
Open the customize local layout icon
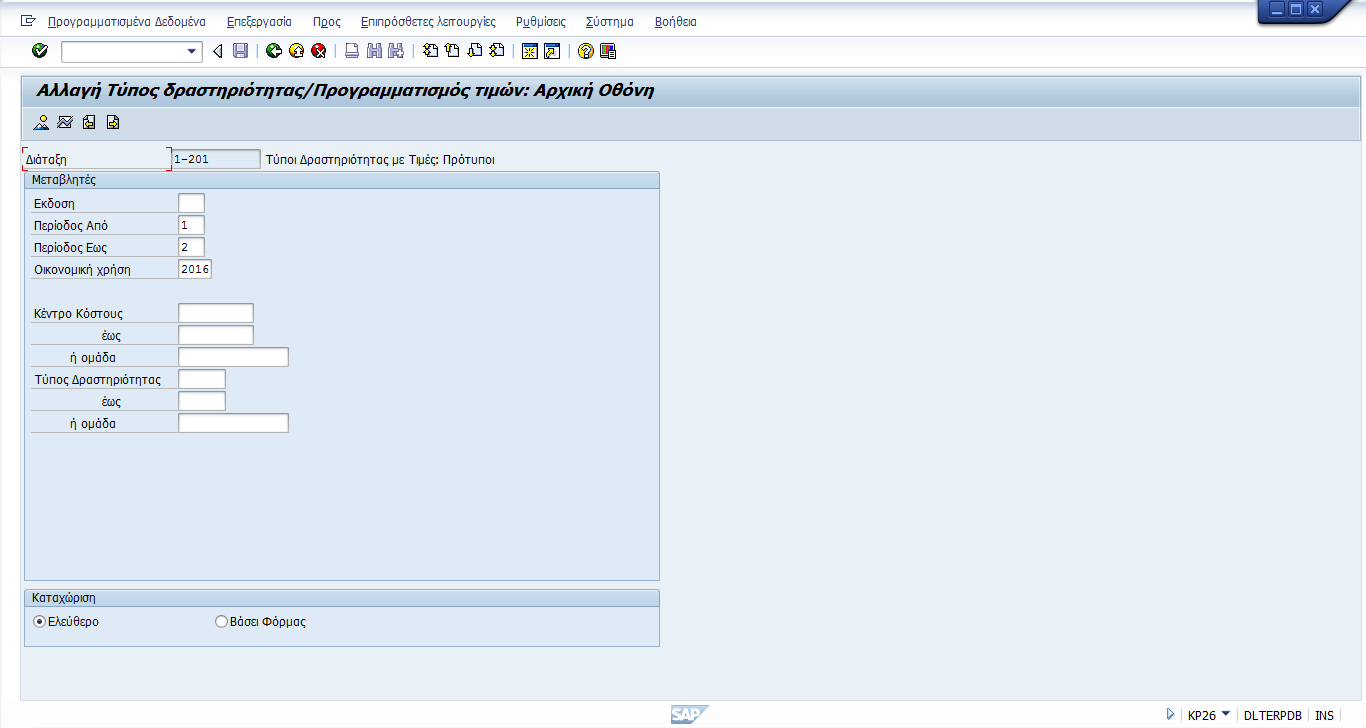coord(608,51)
